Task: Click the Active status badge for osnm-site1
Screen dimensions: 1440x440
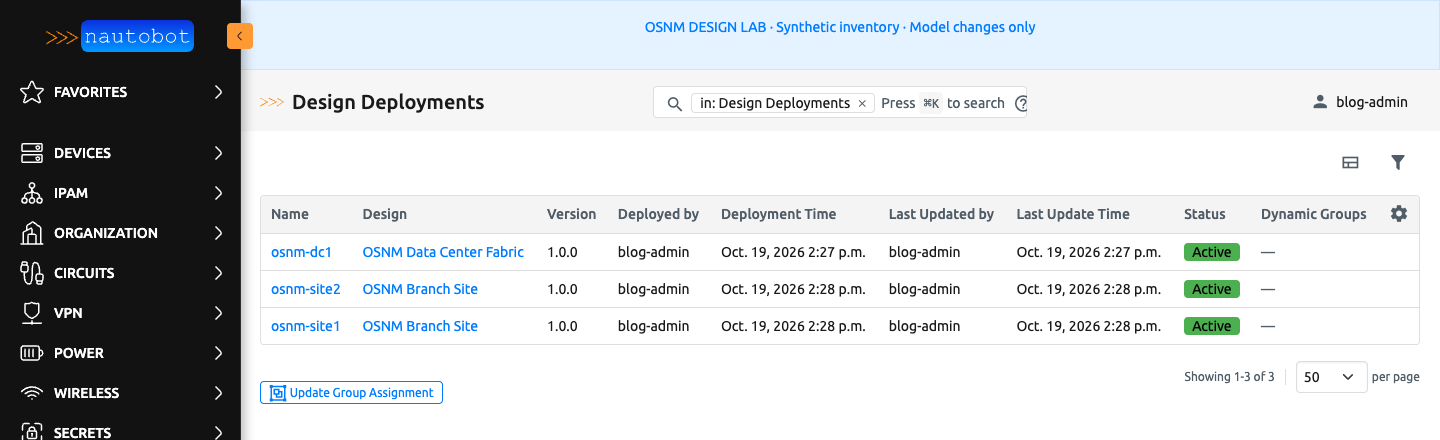Action: (1211, 326)
